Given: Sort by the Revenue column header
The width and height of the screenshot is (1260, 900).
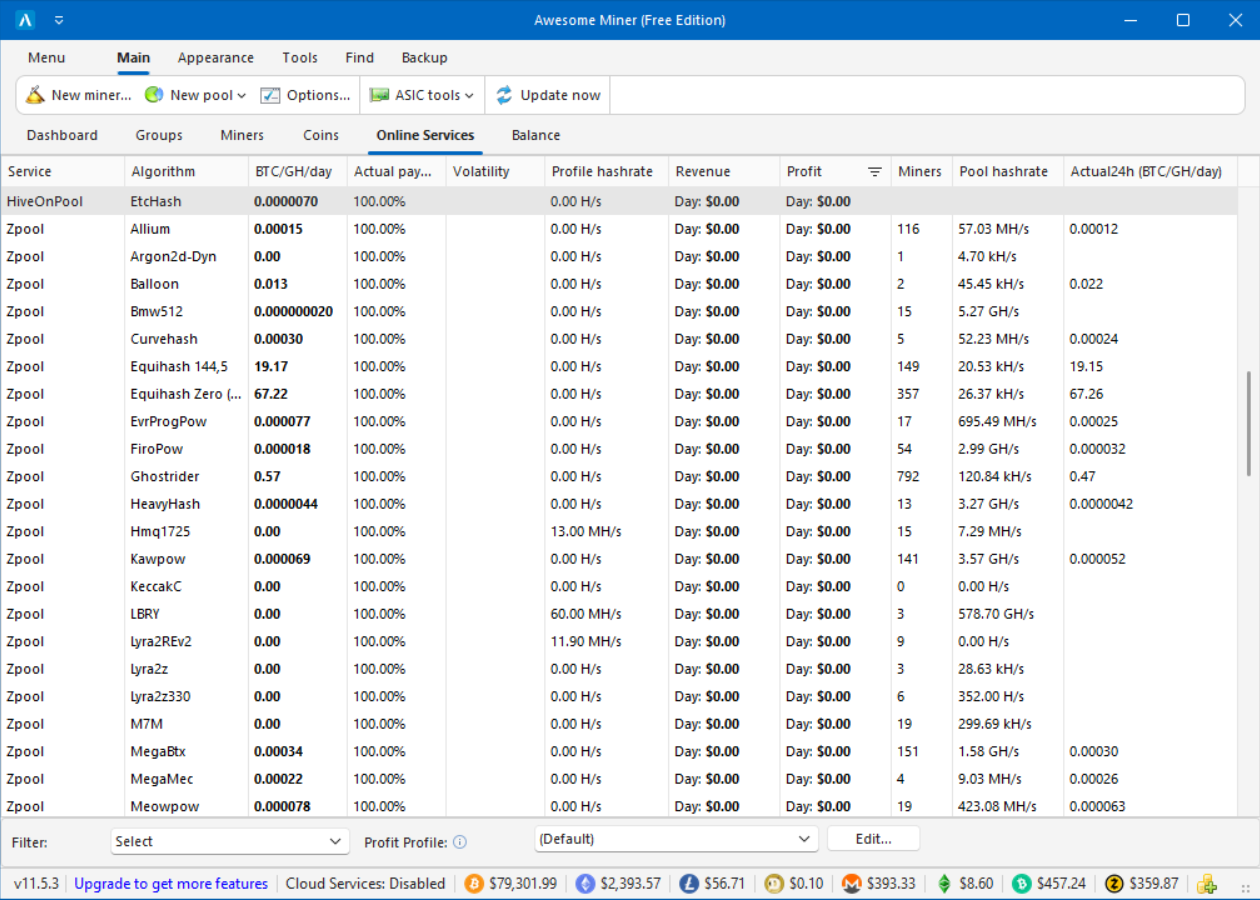Looking at the screenshot, I should [x=724, y=172].
